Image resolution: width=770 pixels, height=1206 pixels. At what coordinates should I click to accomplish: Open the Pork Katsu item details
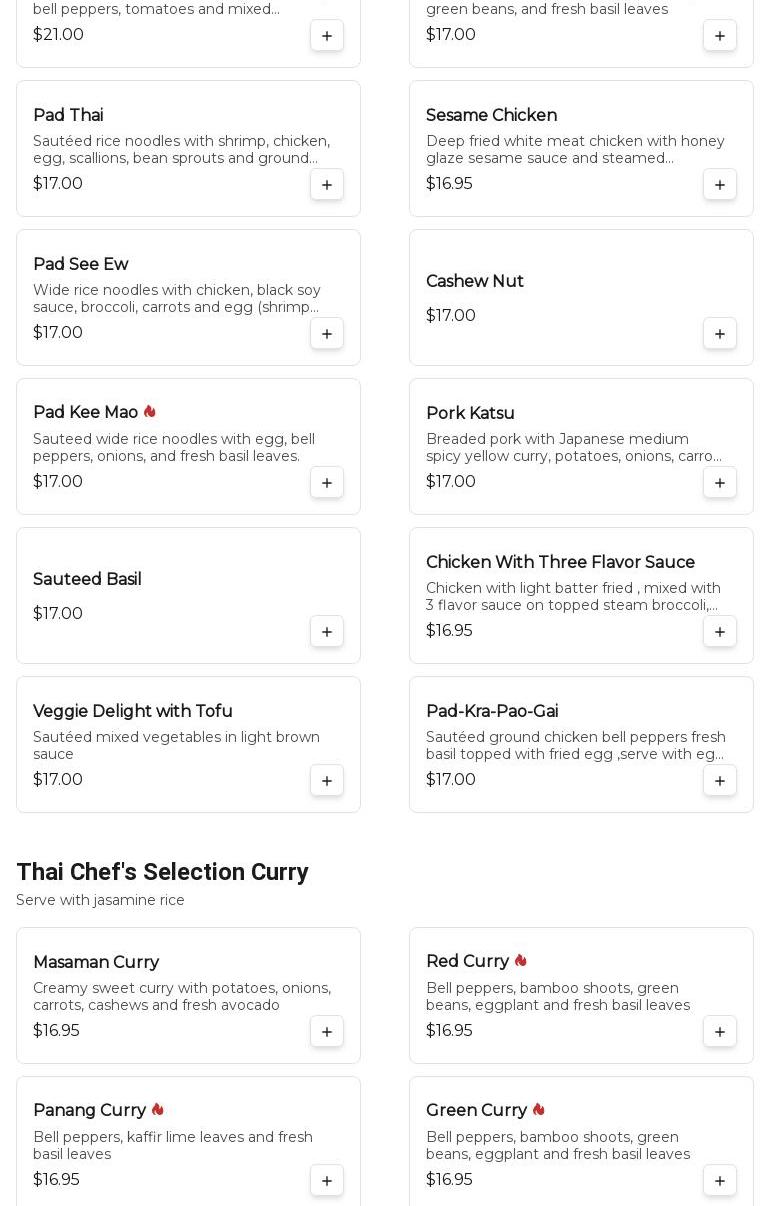tap(470, 413)
